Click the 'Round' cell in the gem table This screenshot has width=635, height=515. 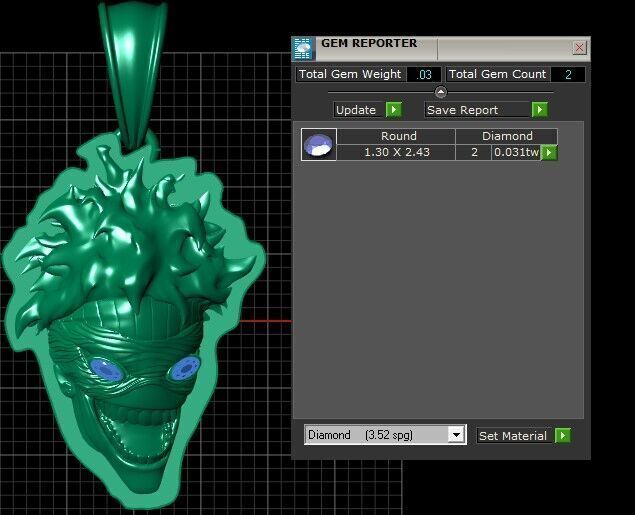coord(396,136)
